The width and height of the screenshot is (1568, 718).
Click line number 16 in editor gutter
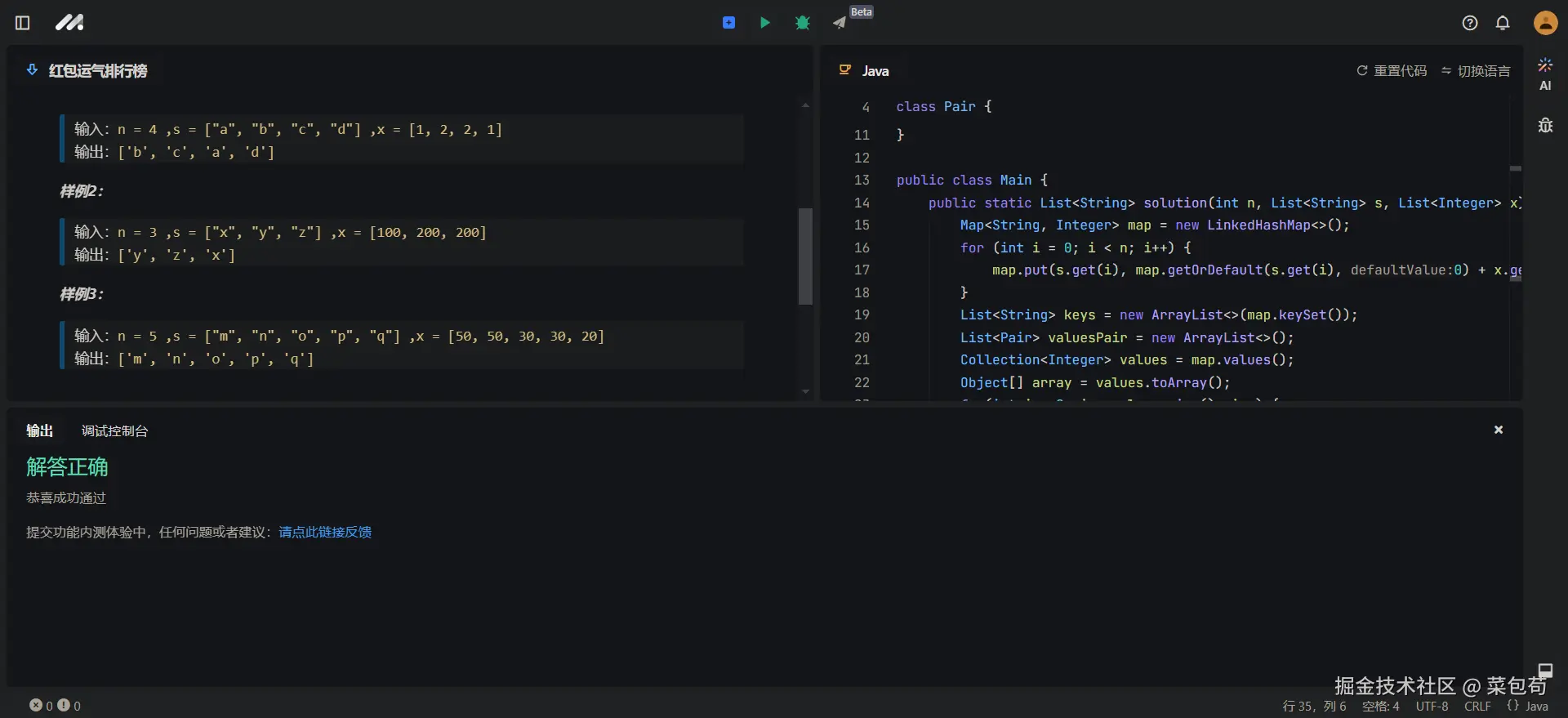point(862,248)
